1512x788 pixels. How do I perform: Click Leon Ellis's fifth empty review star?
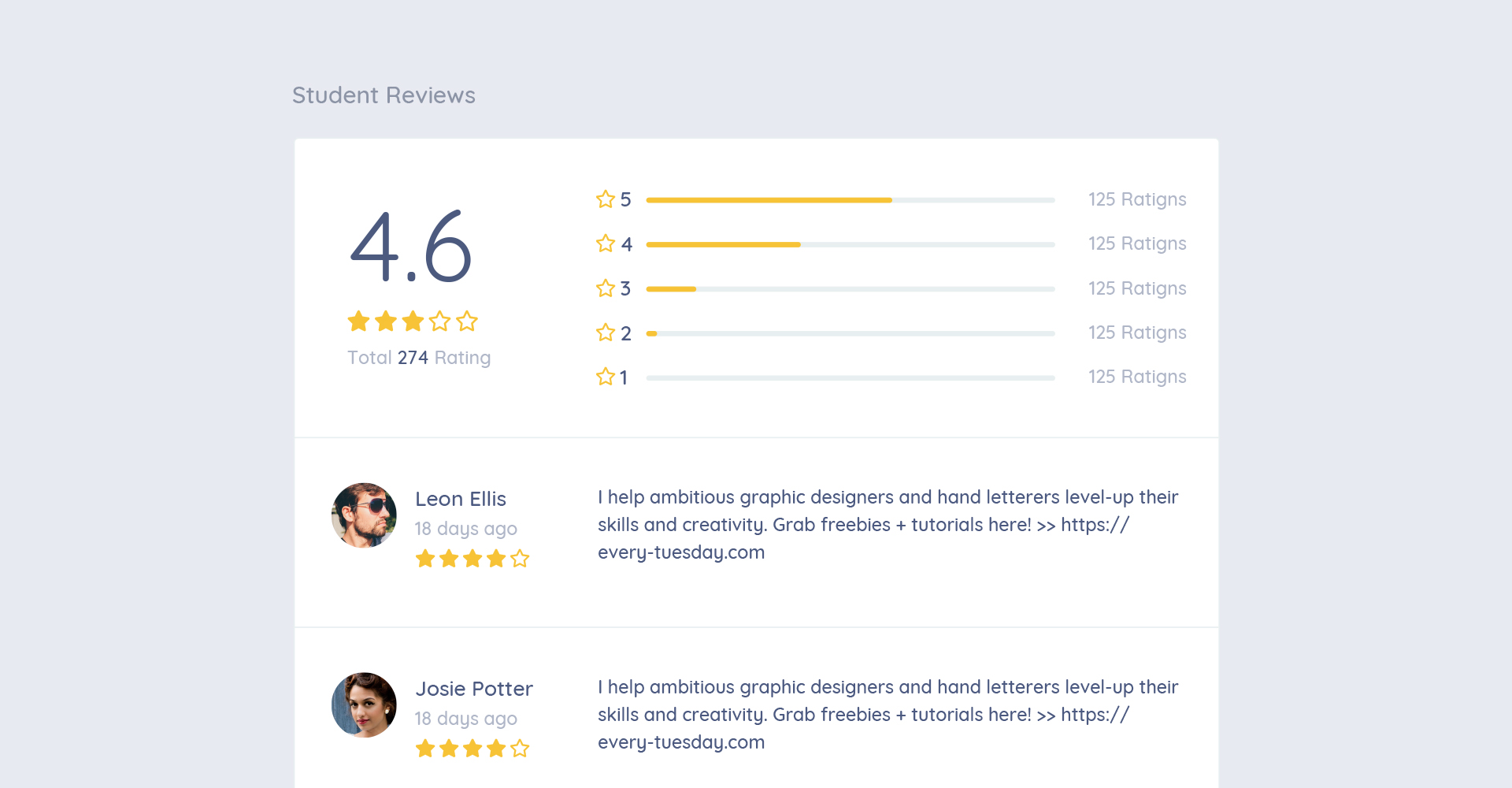[x=520, y=559]
